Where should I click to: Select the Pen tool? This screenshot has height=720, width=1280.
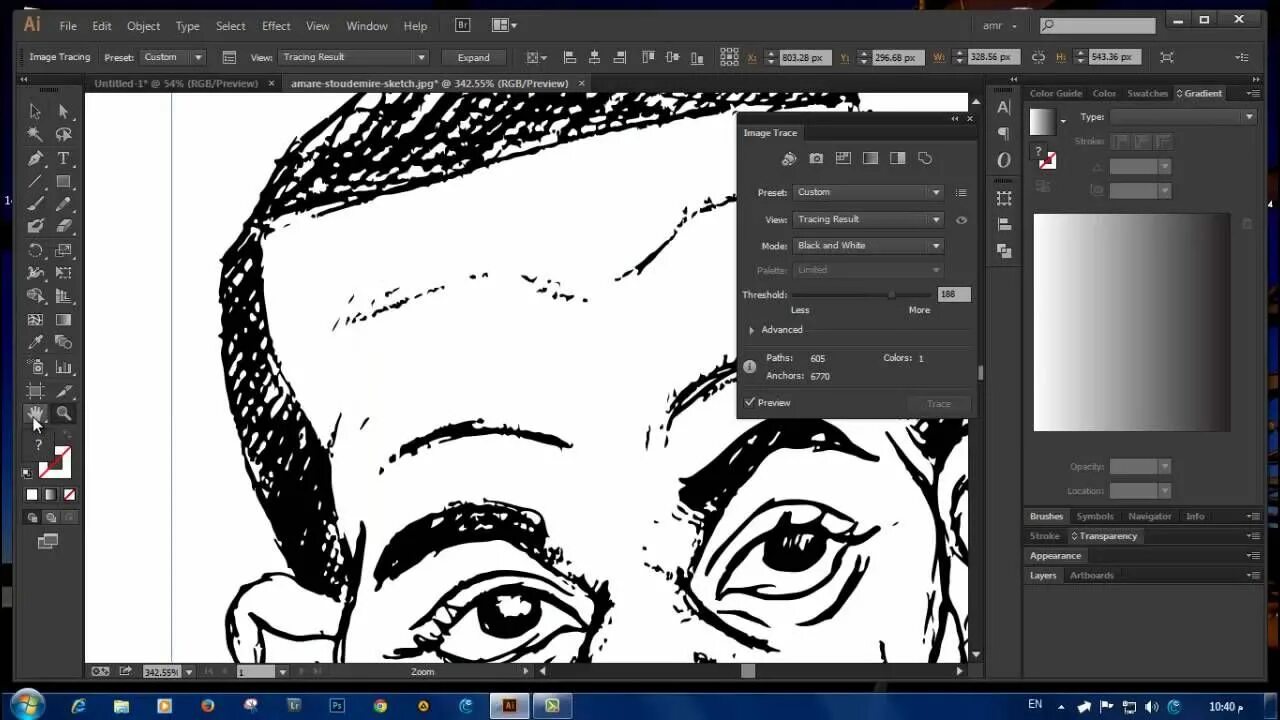[35, 158]
